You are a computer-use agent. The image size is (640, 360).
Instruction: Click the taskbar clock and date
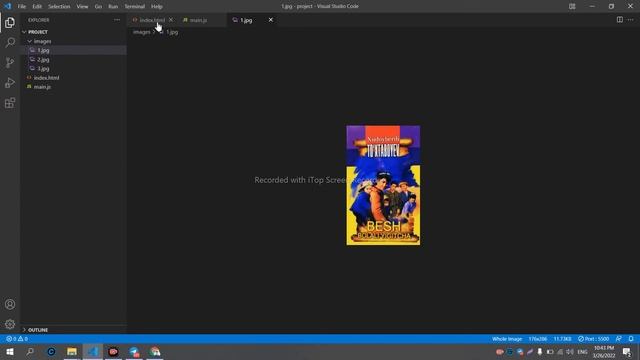(604, 352)
